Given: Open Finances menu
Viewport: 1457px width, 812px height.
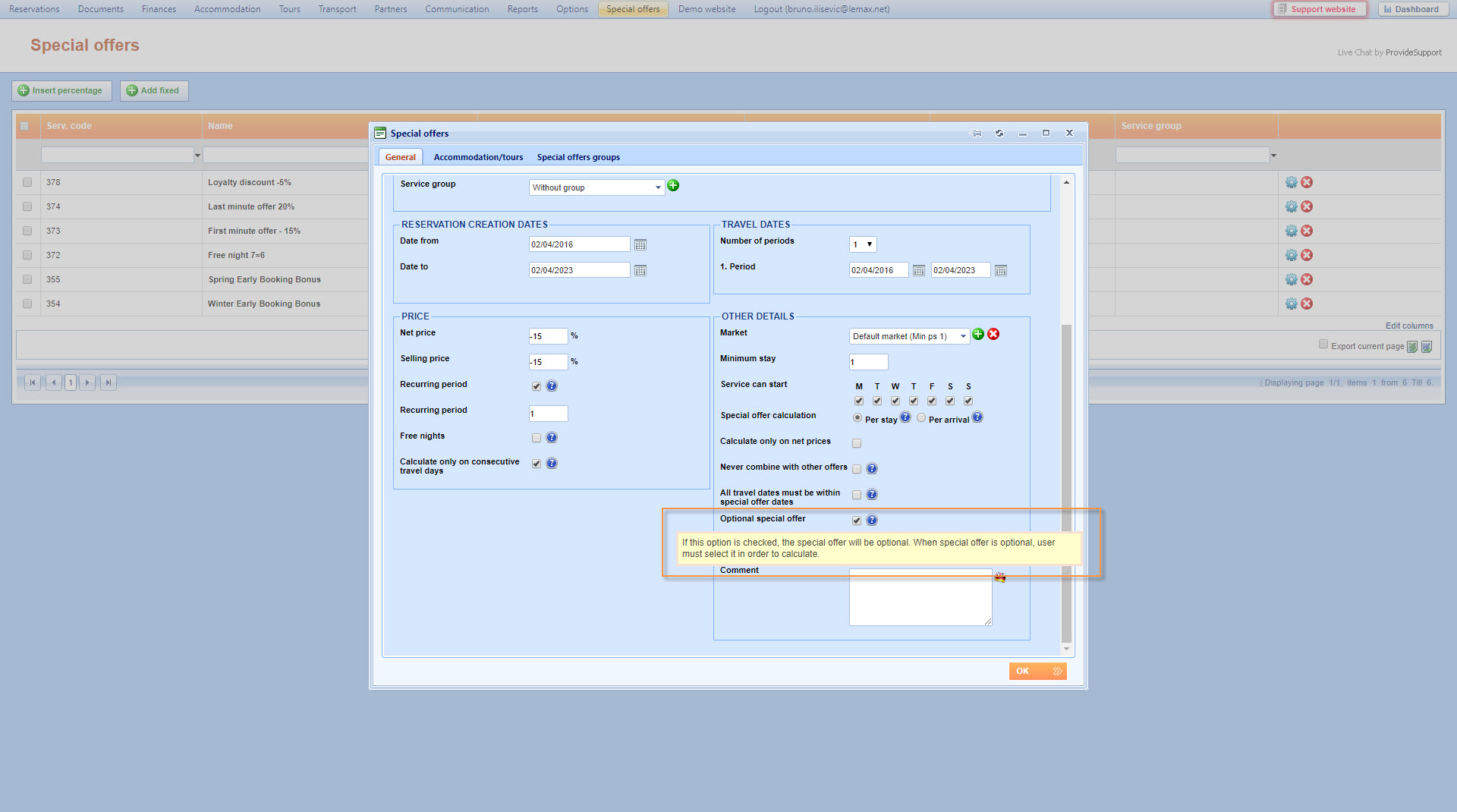Looking at the screenshot, I should 159,9.
